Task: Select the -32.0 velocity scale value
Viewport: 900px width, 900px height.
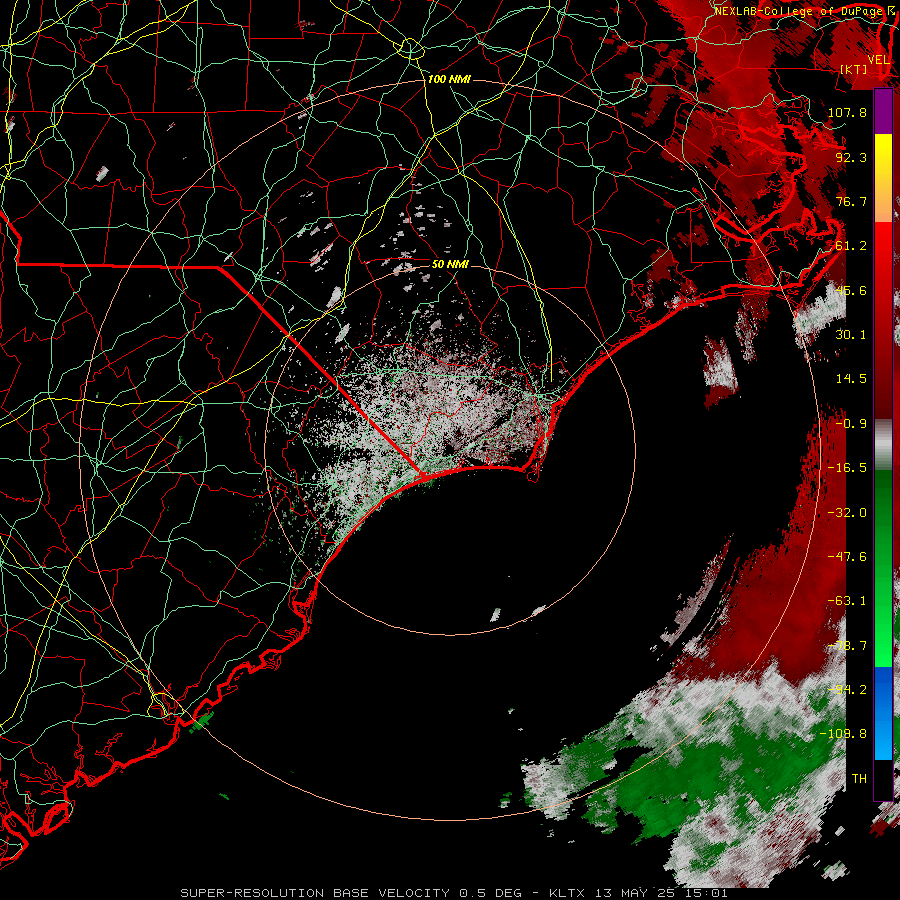Action: tap(847, 513)
